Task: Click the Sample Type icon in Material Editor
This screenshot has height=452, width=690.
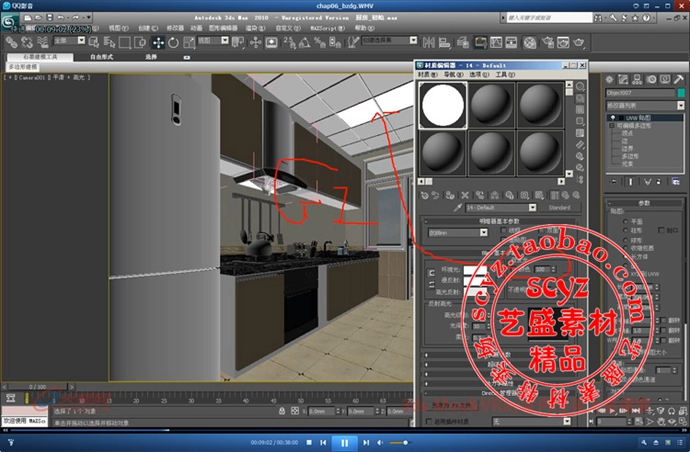Action: coord(580,86)
